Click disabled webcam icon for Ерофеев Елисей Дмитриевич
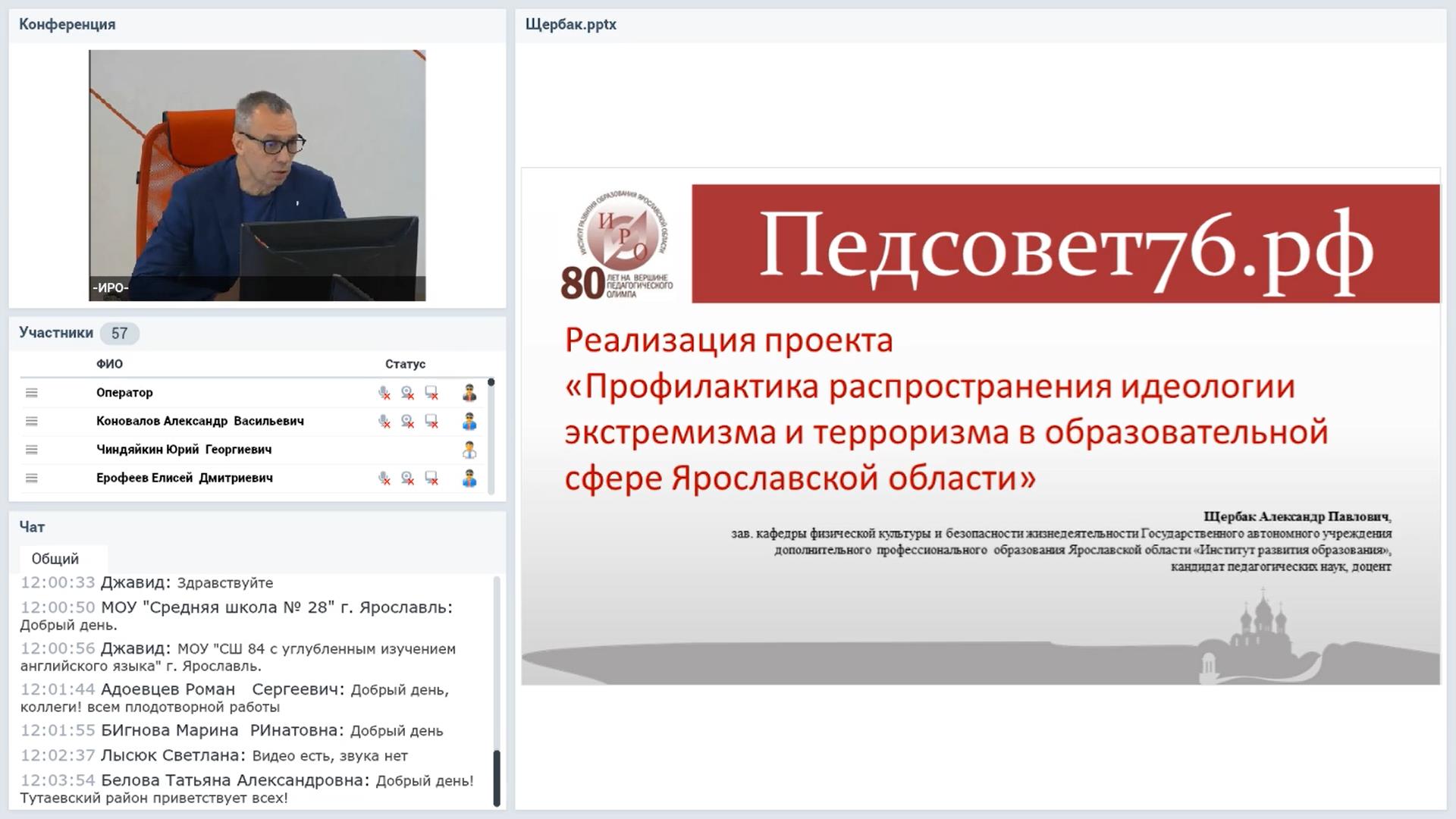1456x819 pixels. coord(408,478)
